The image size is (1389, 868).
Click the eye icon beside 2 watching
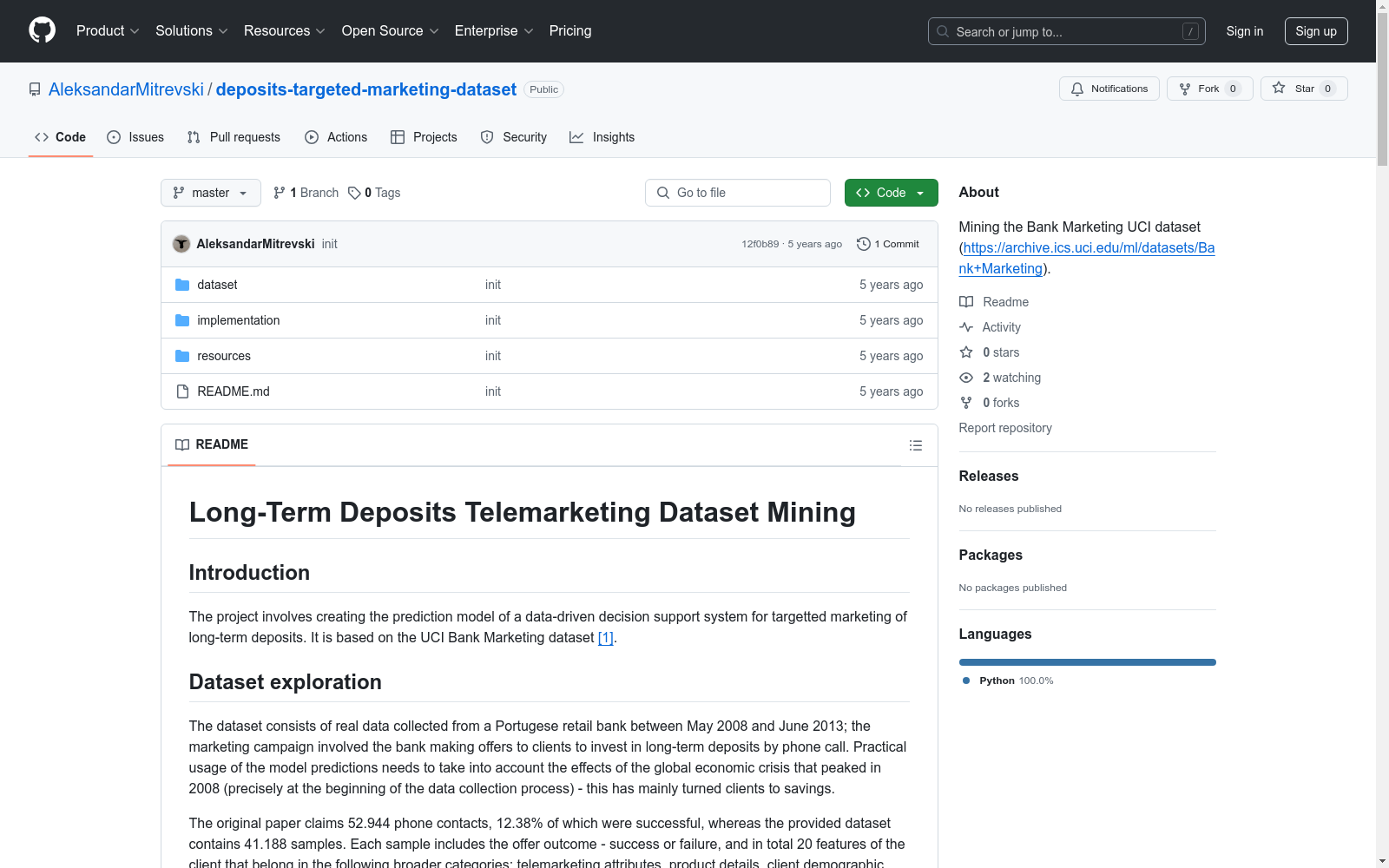pyautogui.click(x=966, y=378)
